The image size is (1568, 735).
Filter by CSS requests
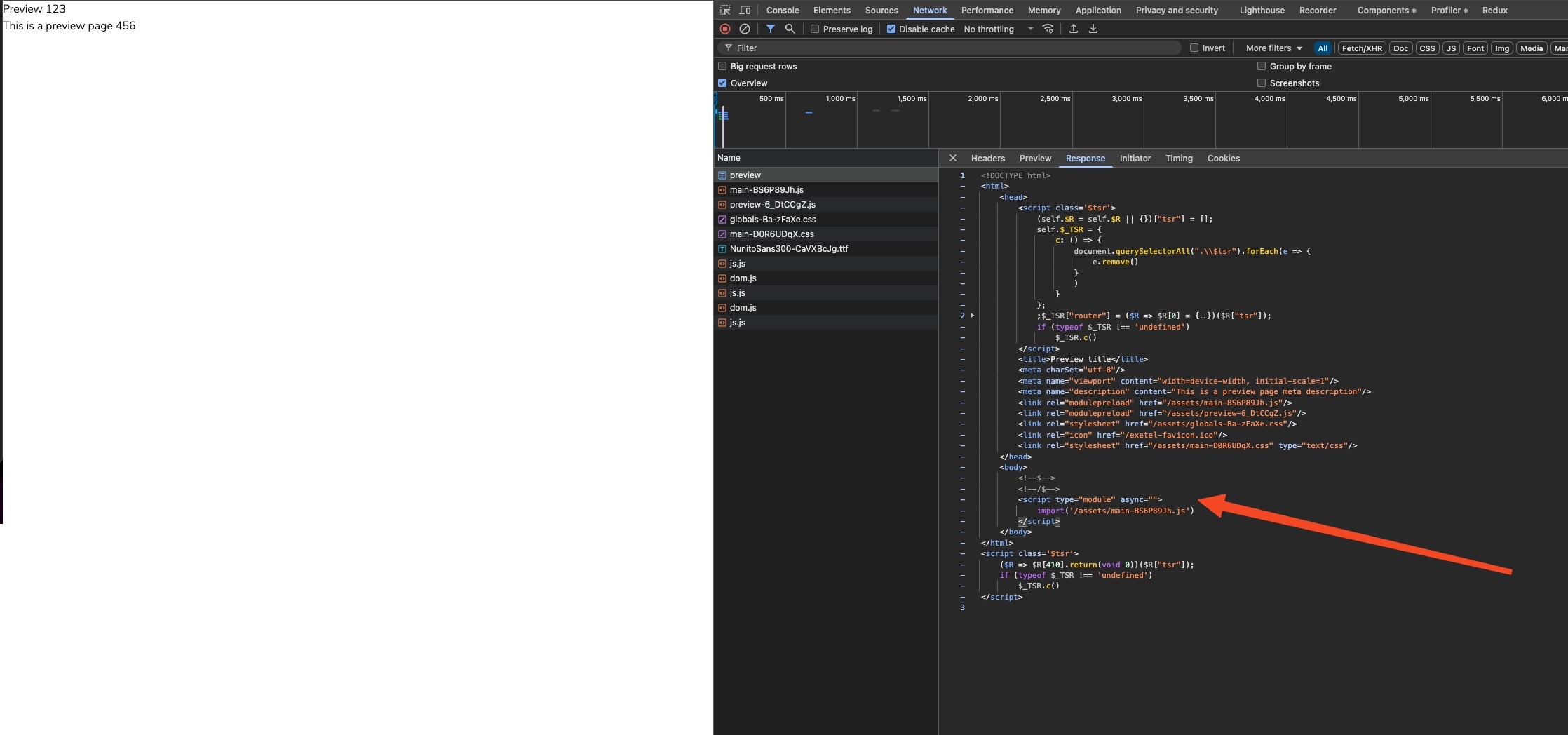1427,48
